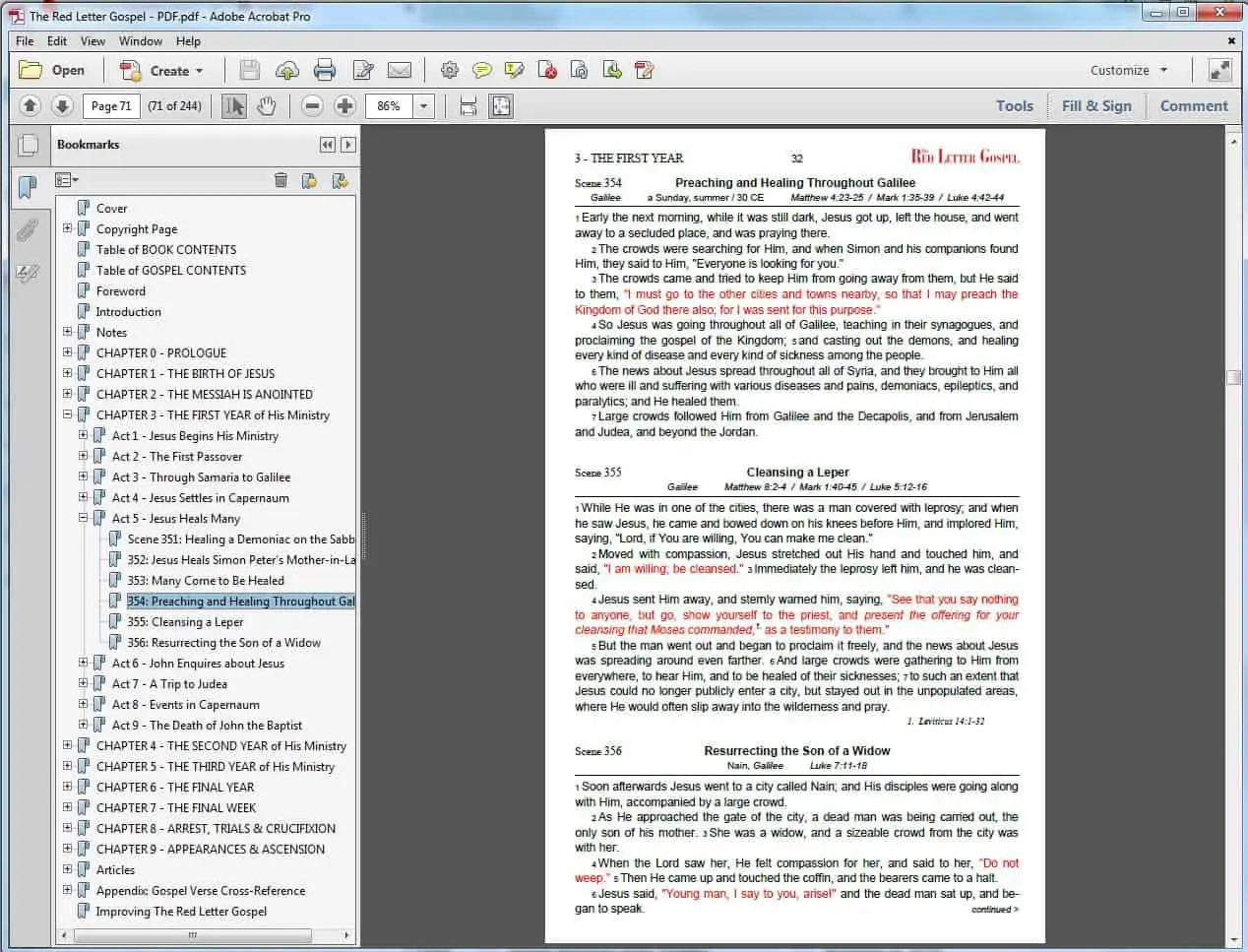Click the Extract pages icon
The height and width of the screenshot is (952, 1248).
(612, 70)
